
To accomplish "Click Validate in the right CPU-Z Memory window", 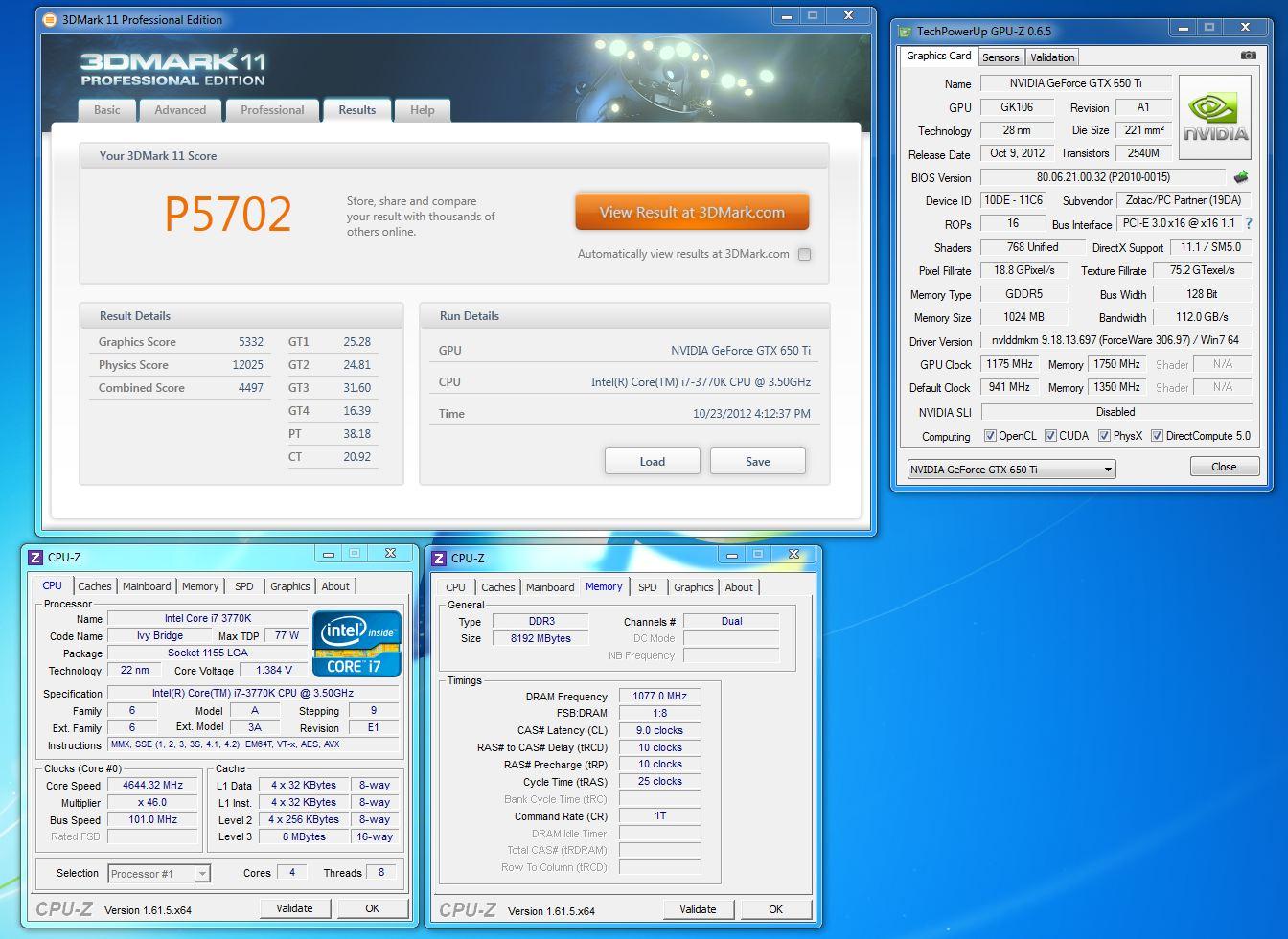I will (x=698, y=909).
